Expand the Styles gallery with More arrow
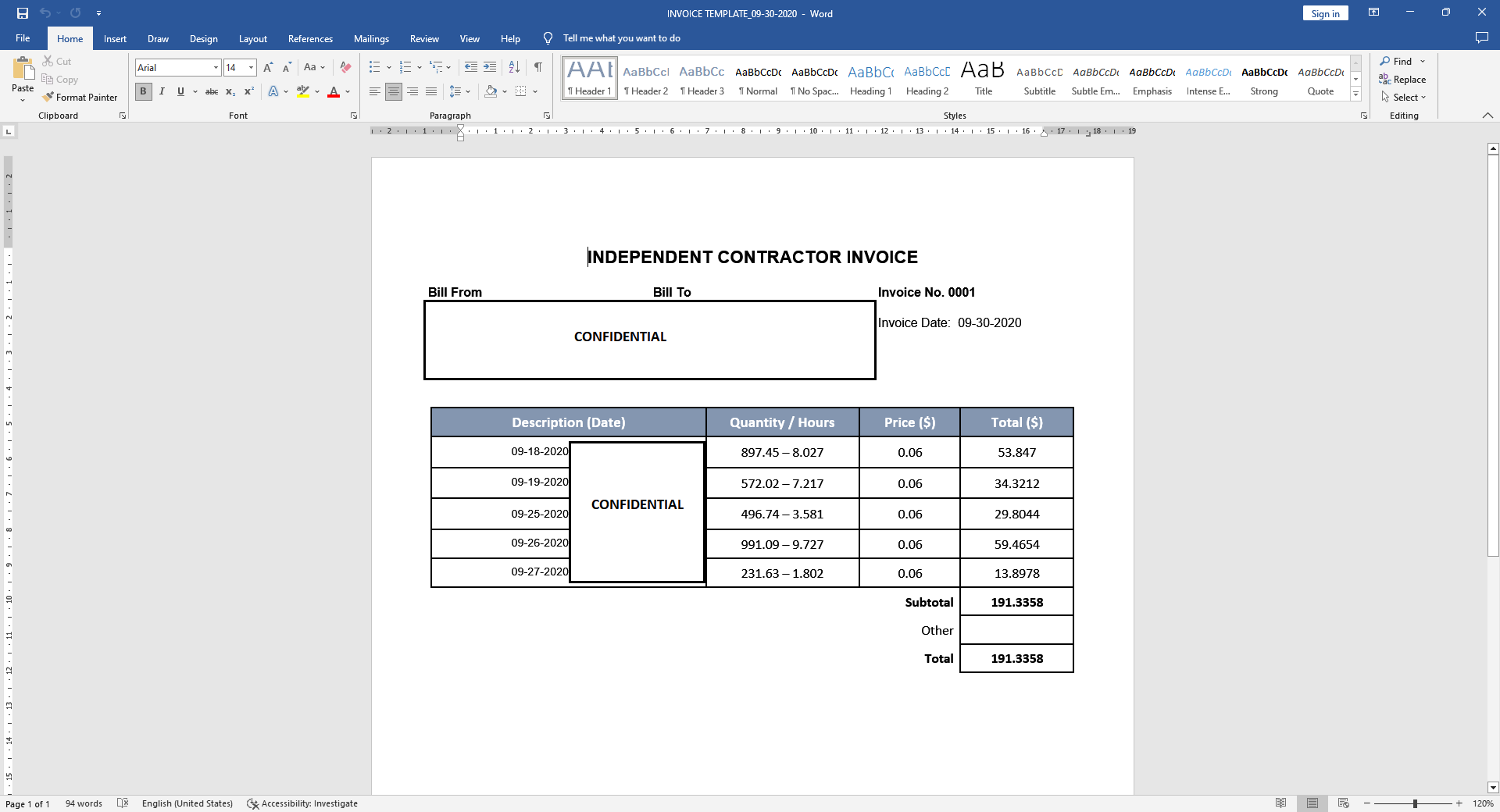The height and width of the screenshot is (812, 1500). point(1356,95)
